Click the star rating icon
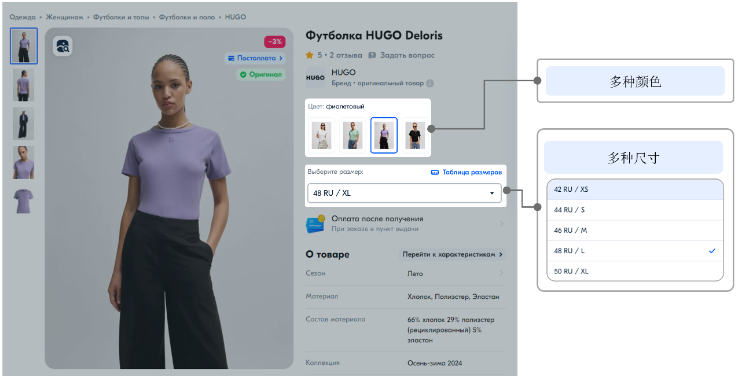This screenshot has width=753, height=376. pyautogui.click(x=309, y=55)
